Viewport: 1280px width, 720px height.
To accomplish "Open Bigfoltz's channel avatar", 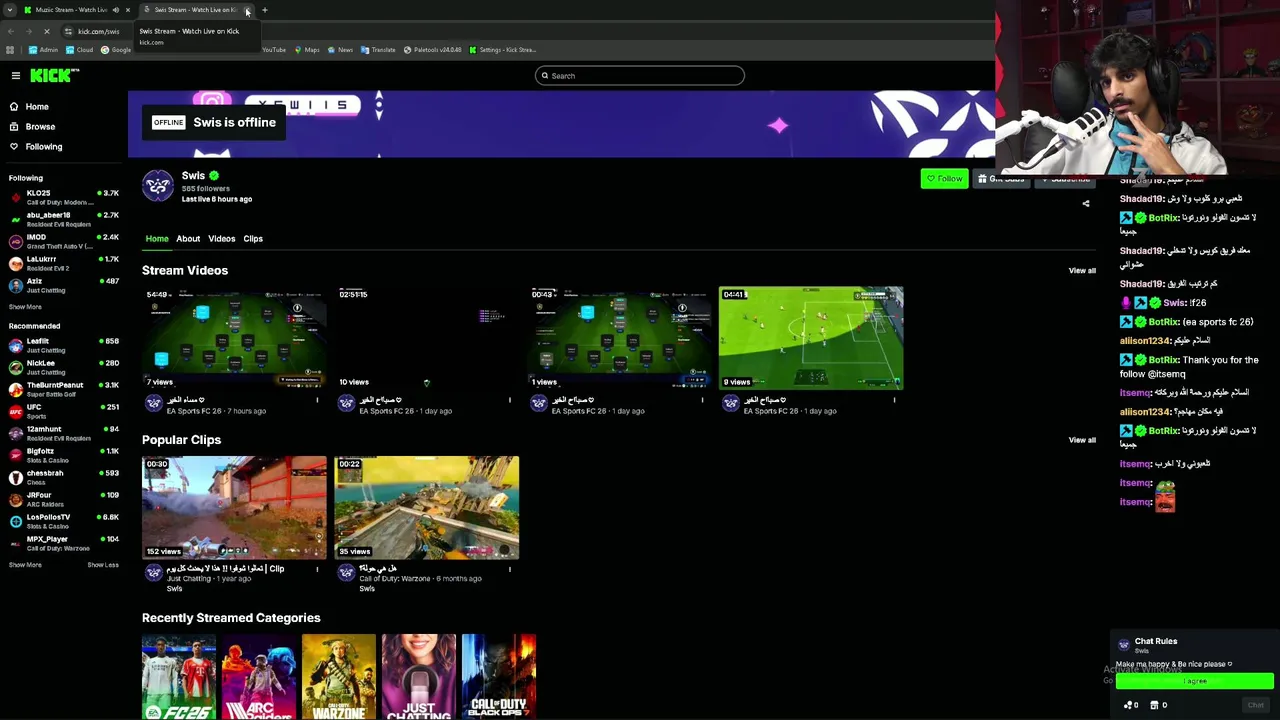I will (15, 455).
